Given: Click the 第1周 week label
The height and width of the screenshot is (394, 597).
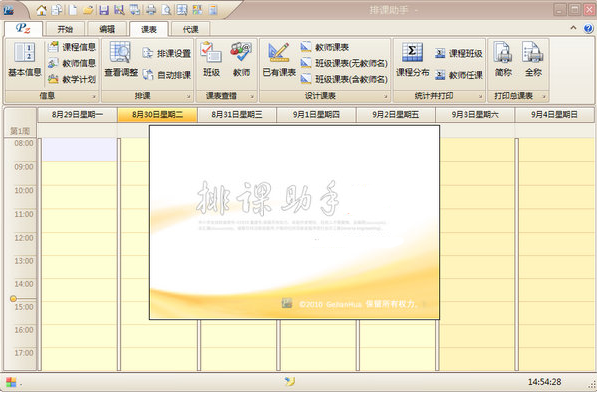Looking at the screenshot, I should [20, 131].
